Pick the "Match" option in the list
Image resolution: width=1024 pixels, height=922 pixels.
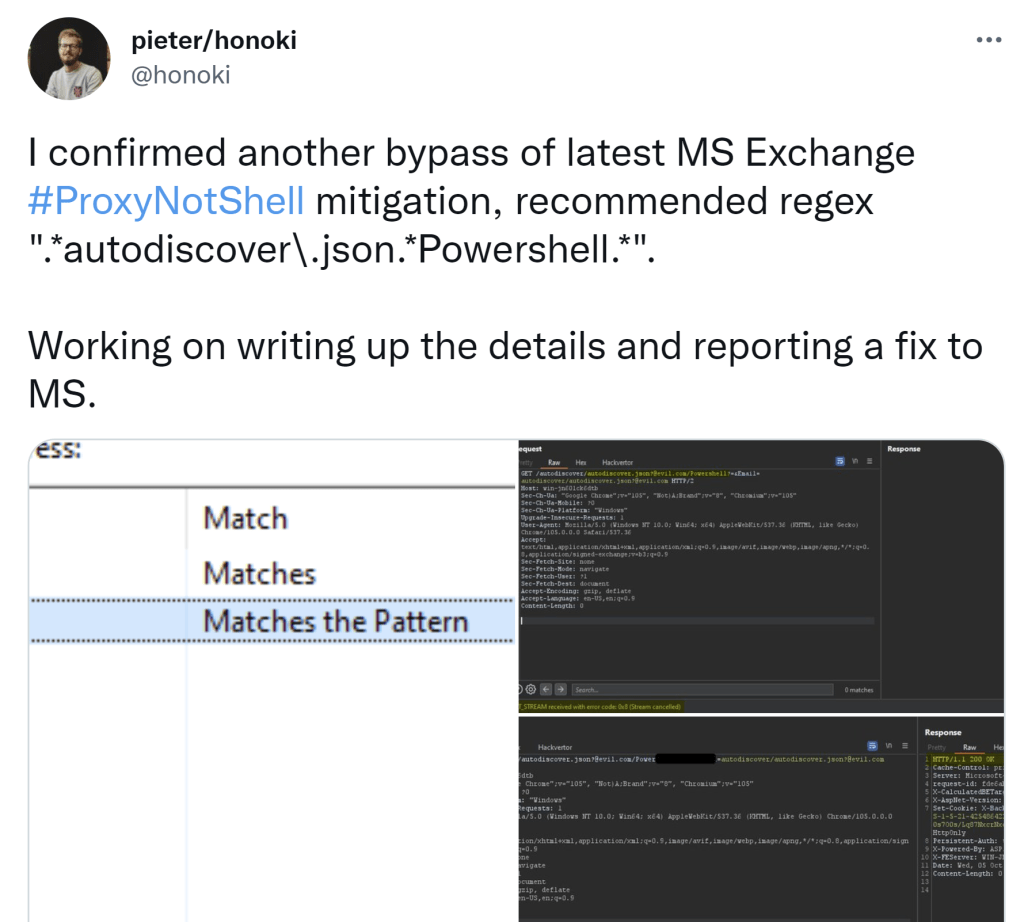tap(245, 519)
